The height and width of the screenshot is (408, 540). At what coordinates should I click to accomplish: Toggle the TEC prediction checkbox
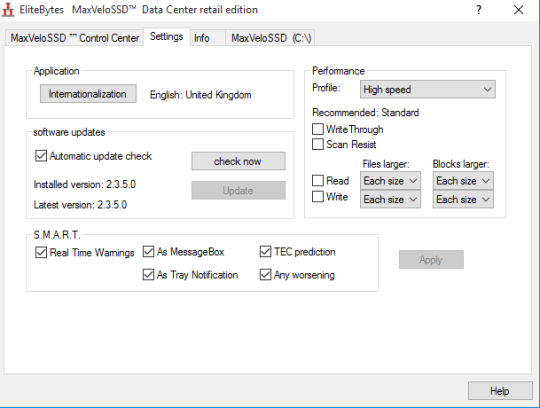point(266,252)
